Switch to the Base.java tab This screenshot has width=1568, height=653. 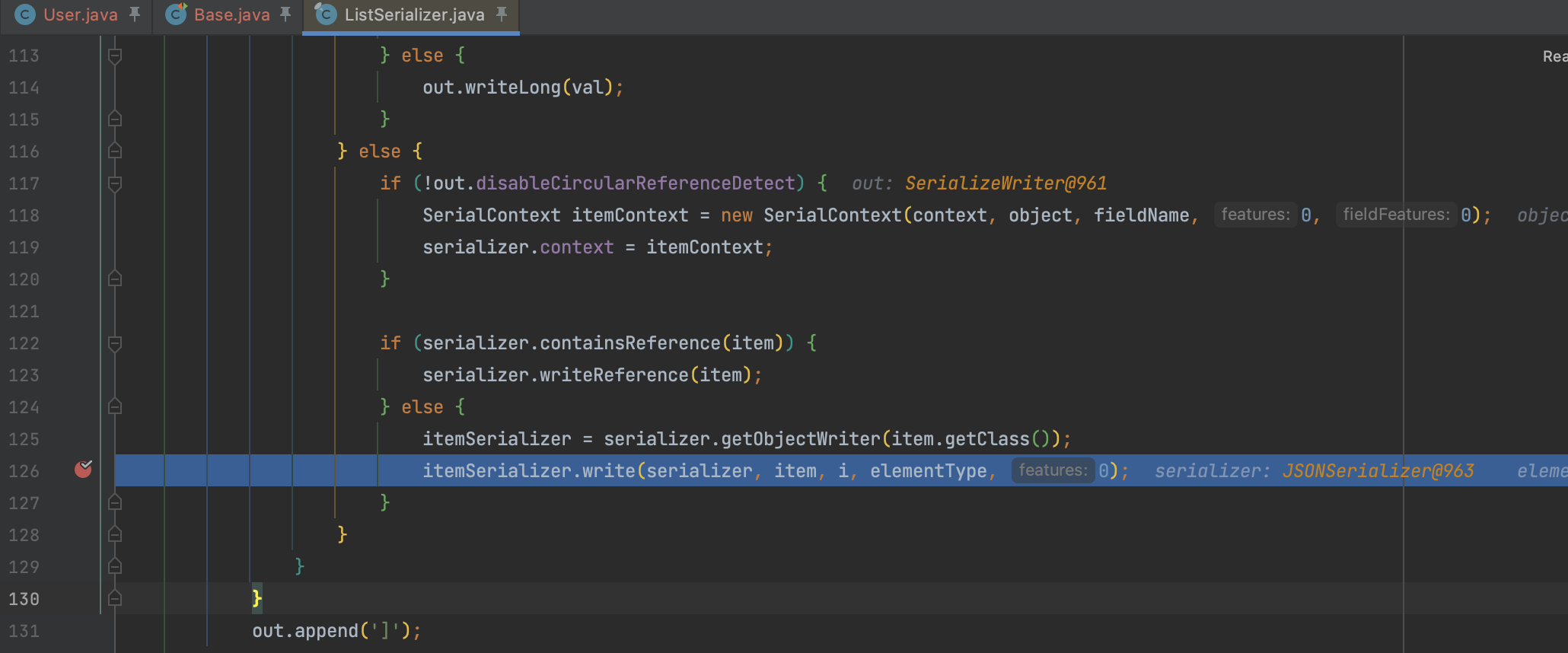(x=231, y=14)
